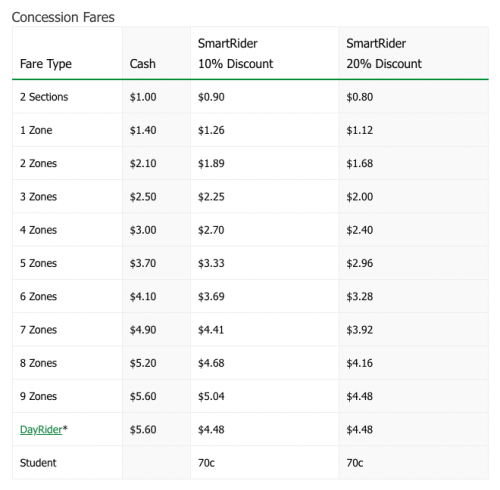Click the SmartRider 10% Discount header

tap(235, 53)
